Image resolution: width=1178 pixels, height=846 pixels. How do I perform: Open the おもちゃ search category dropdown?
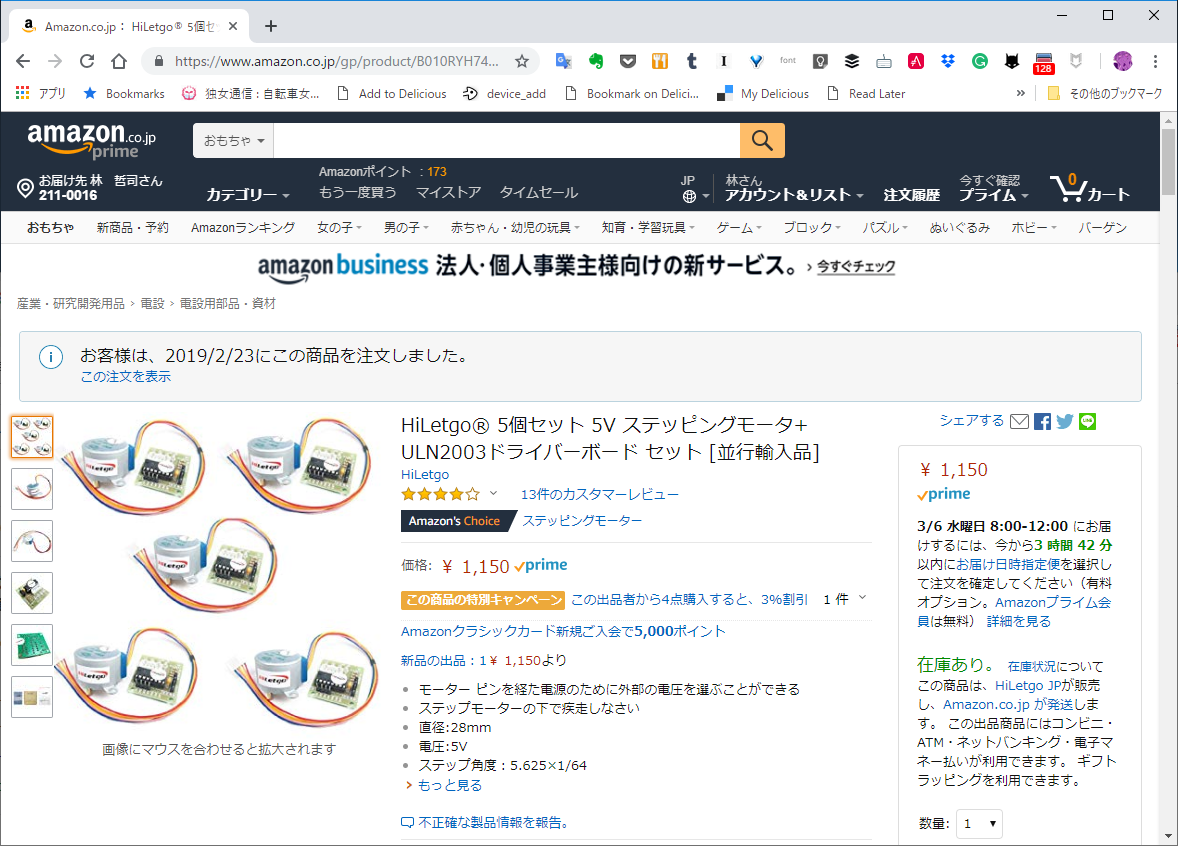click(x=234, y=140)
